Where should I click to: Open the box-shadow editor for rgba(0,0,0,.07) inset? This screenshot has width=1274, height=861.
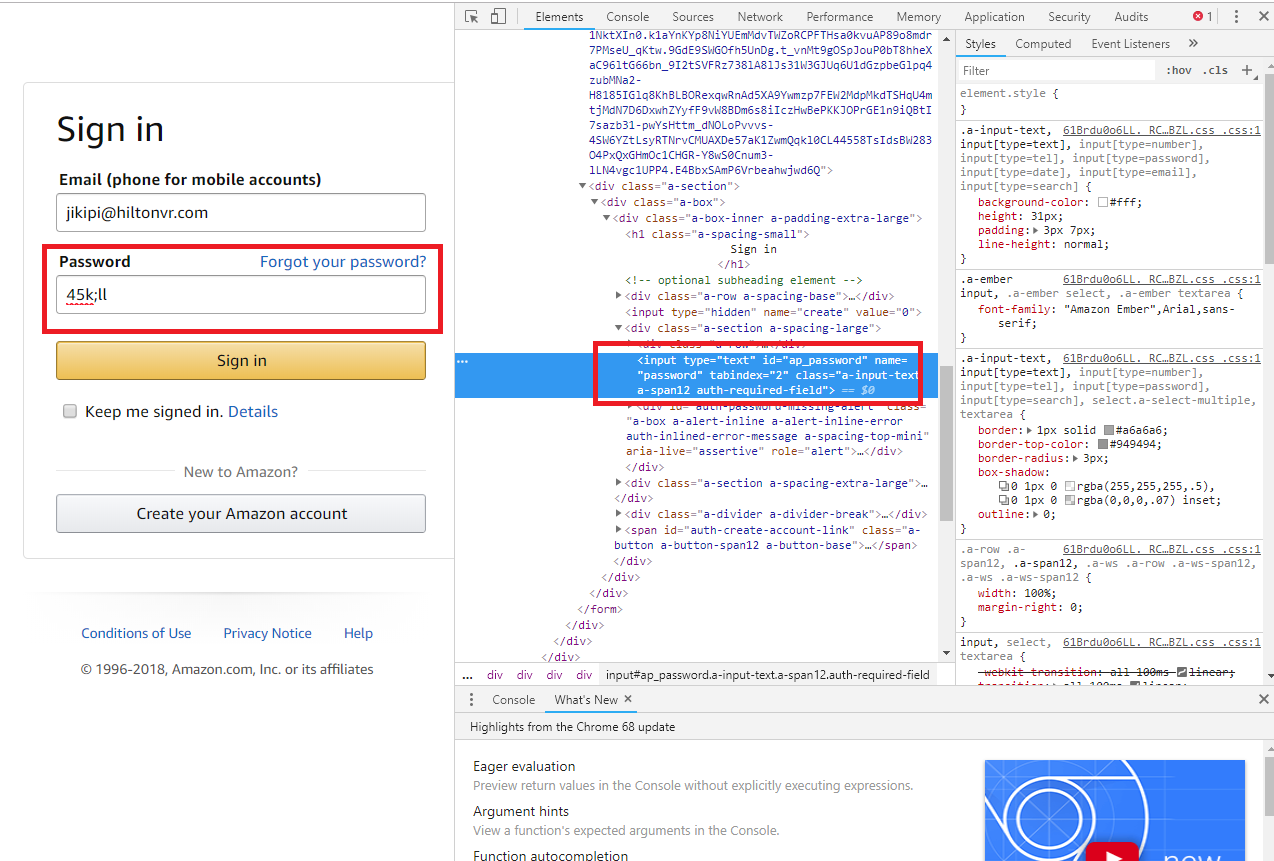tap(1004, 500)
